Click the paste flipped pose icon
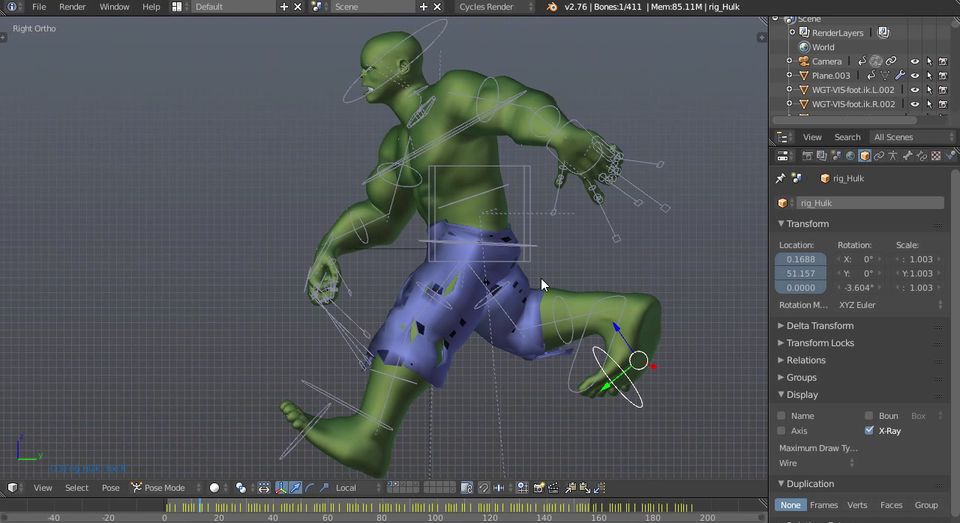This screenshot has width=960, height=523. point(599,487)
